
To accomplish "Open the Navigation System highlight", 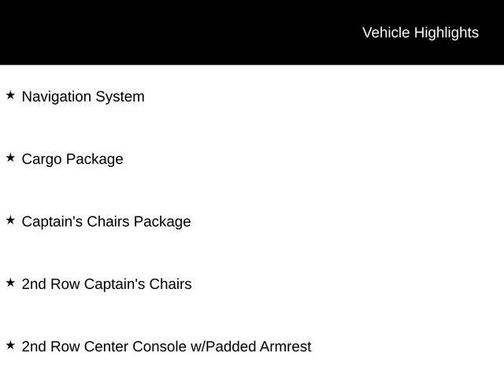I will point(83,97).
